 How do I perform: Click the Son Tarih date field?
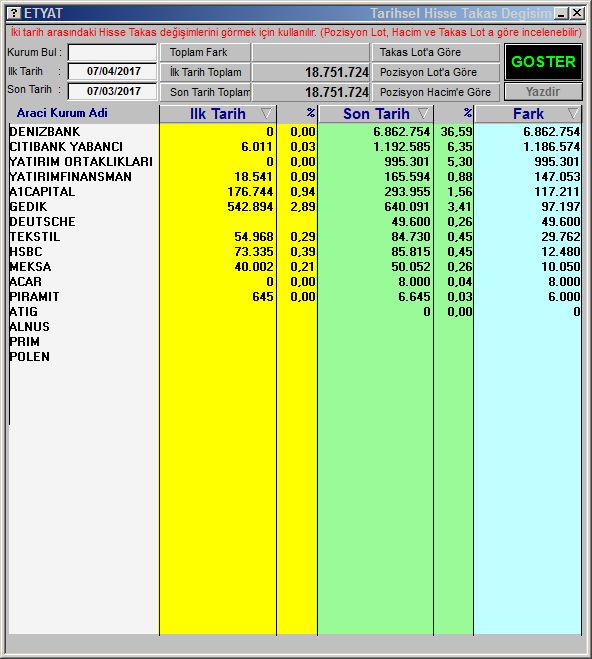(112, 91)
